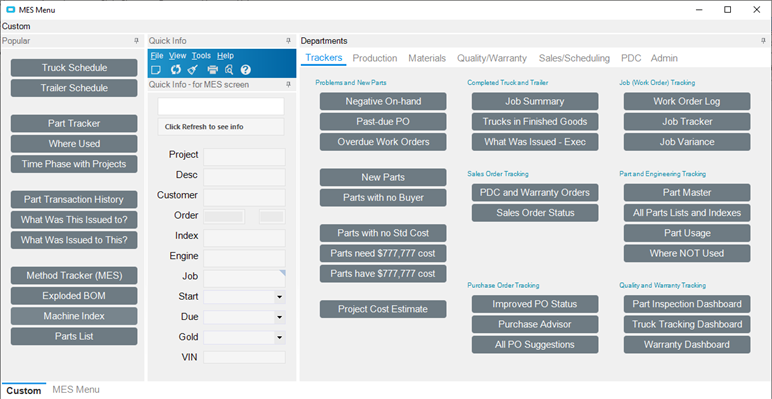Open the File menu in Quick Info
Viewport: 772px width, 399px height.
click(x=157, y=56)
